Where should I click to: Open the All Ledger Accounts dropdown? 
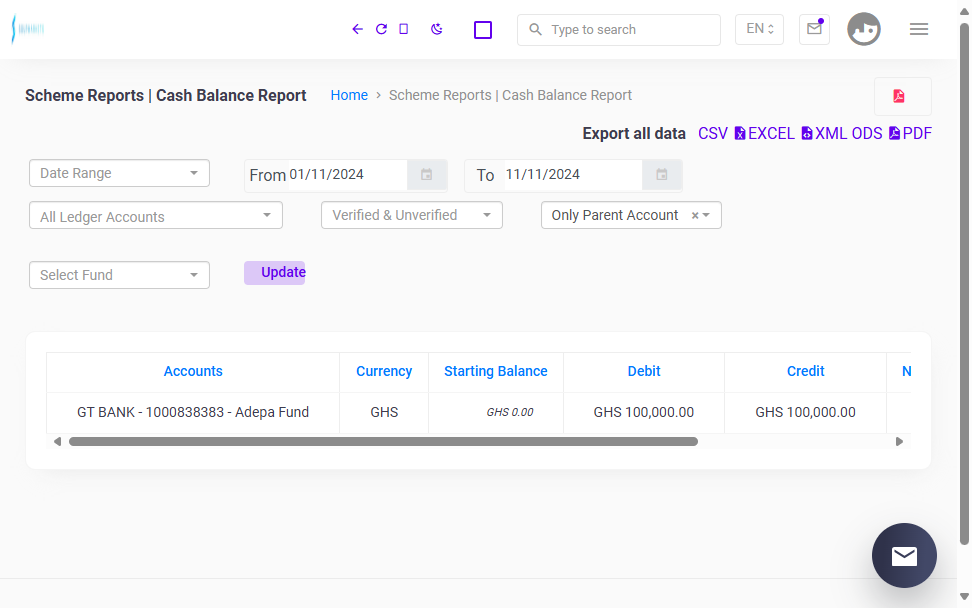tap(156, 215)
